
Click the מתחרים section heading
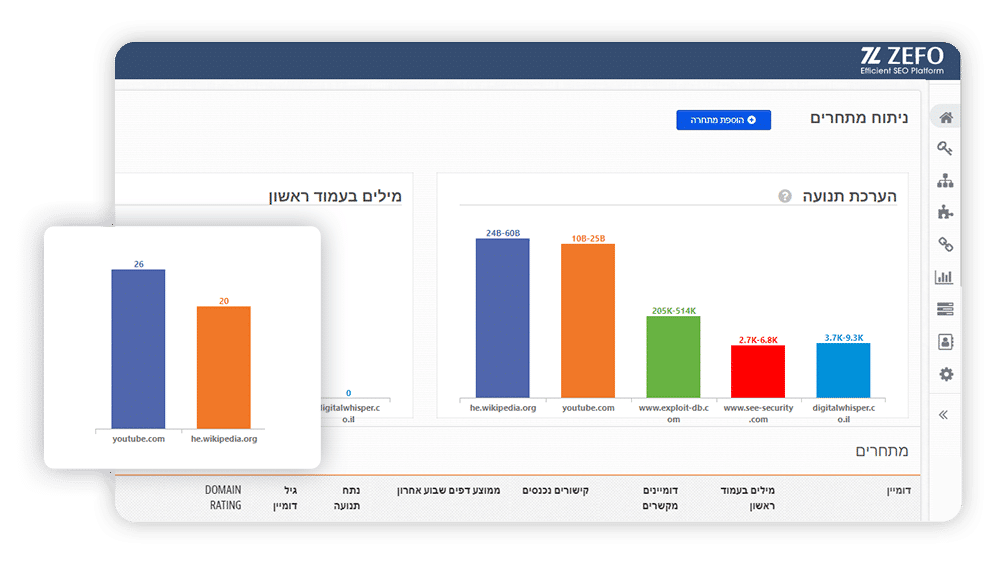coord(881,451)
